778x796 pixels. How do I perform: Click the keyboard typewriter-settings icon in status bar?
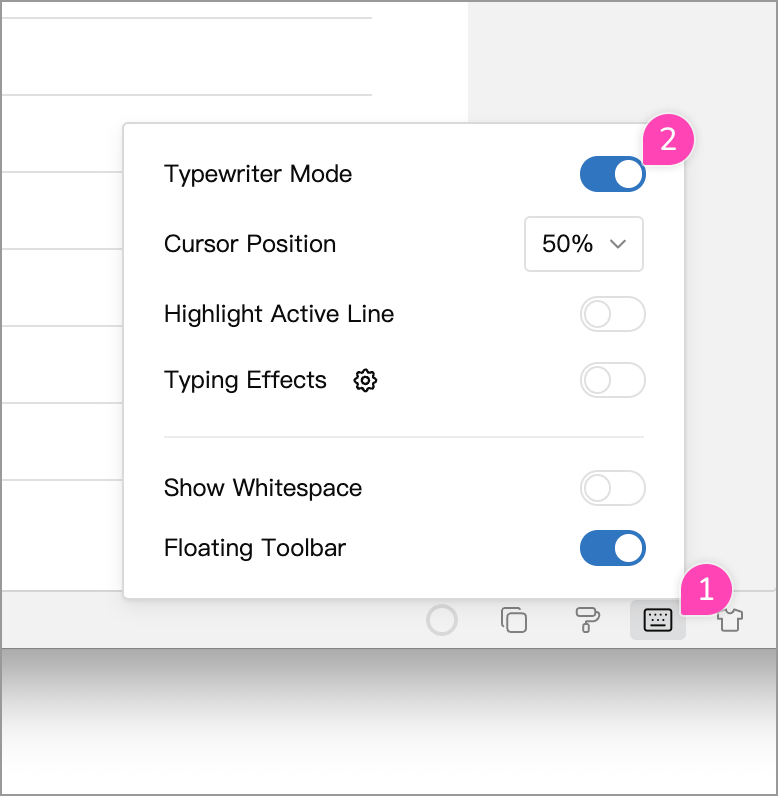(x=658, y=620)
